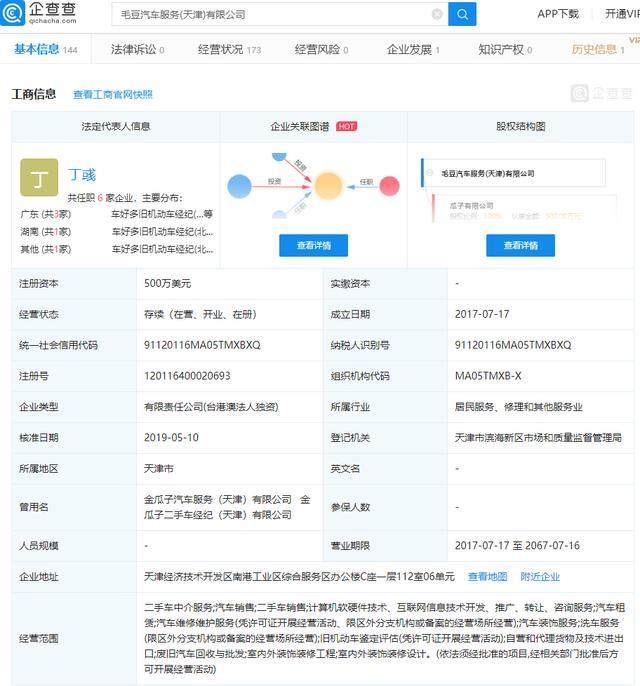Click the blue search magnifier button
This screenshot has height=686, width=640.
462,14
